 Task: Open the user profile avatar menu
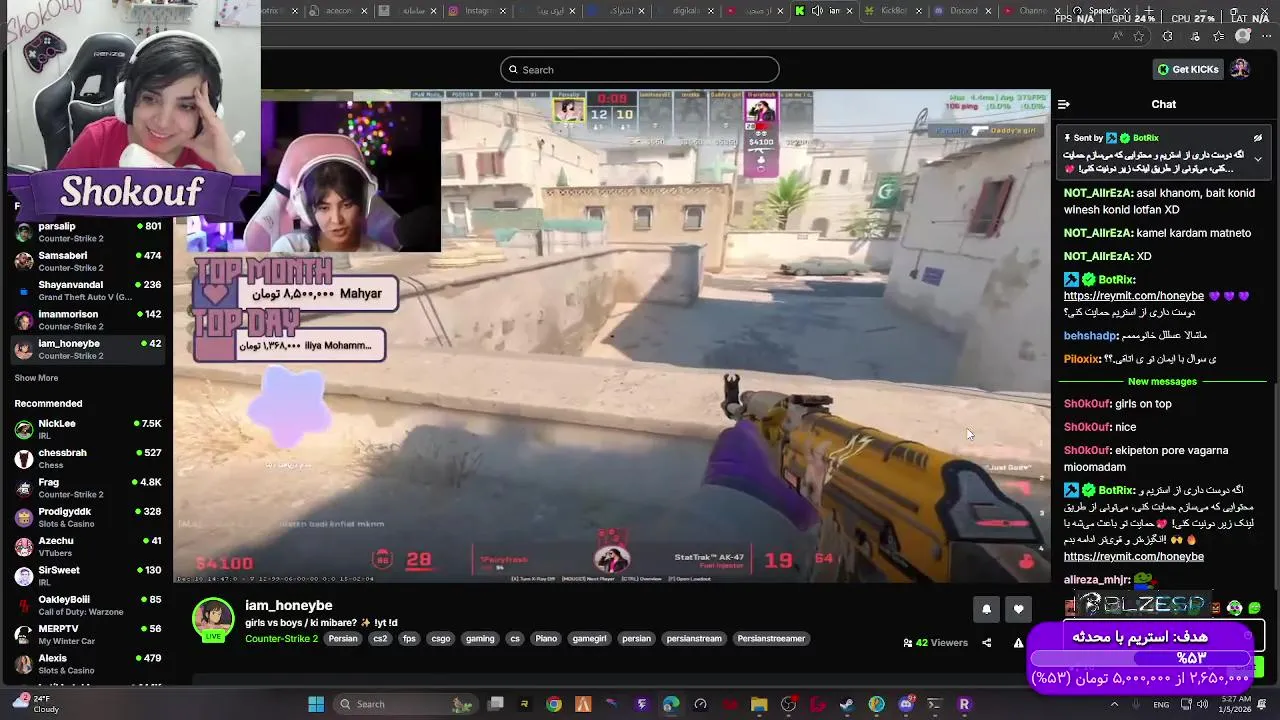(x=1240, y=69)
